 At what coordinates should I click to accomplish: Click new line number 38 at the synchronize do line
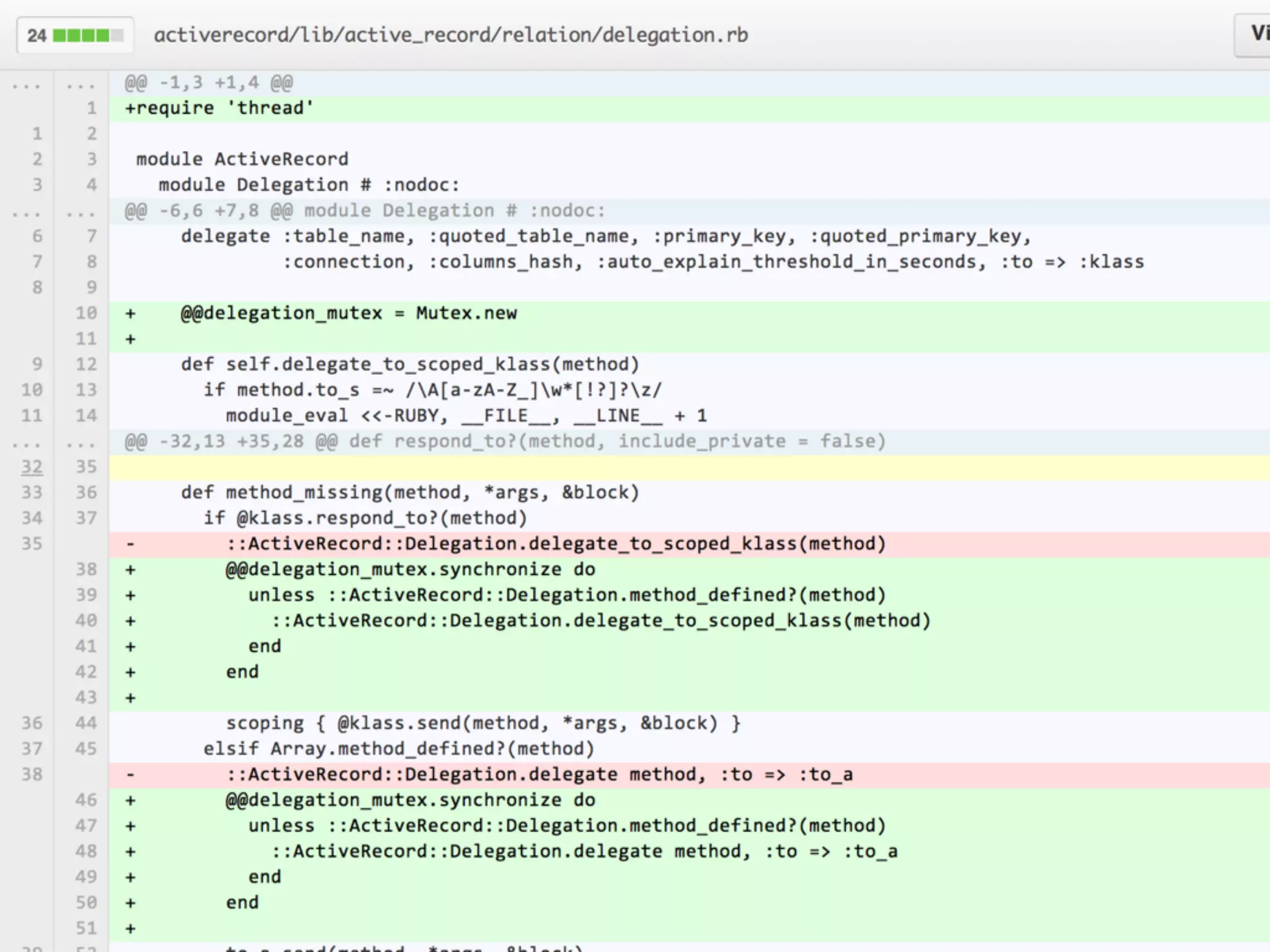(86, 570)
